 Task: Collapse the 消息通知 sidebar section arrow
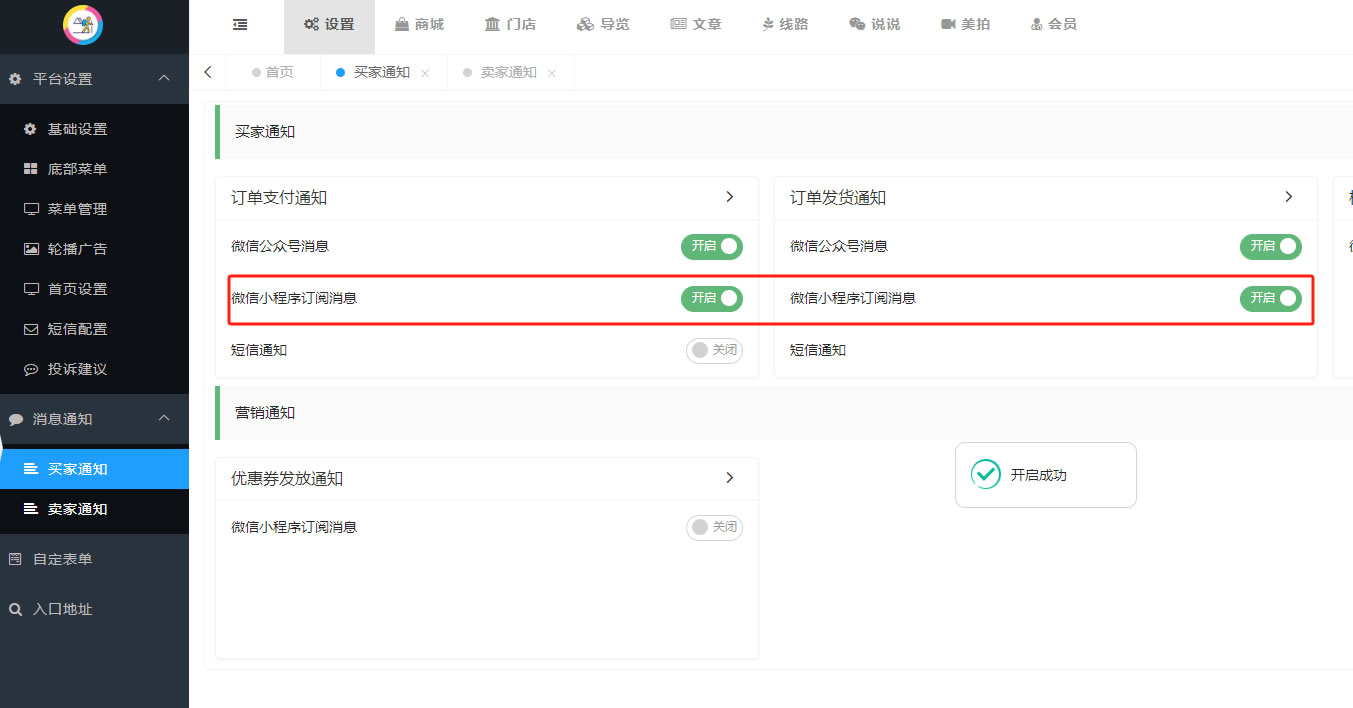[x=164, y=418]
